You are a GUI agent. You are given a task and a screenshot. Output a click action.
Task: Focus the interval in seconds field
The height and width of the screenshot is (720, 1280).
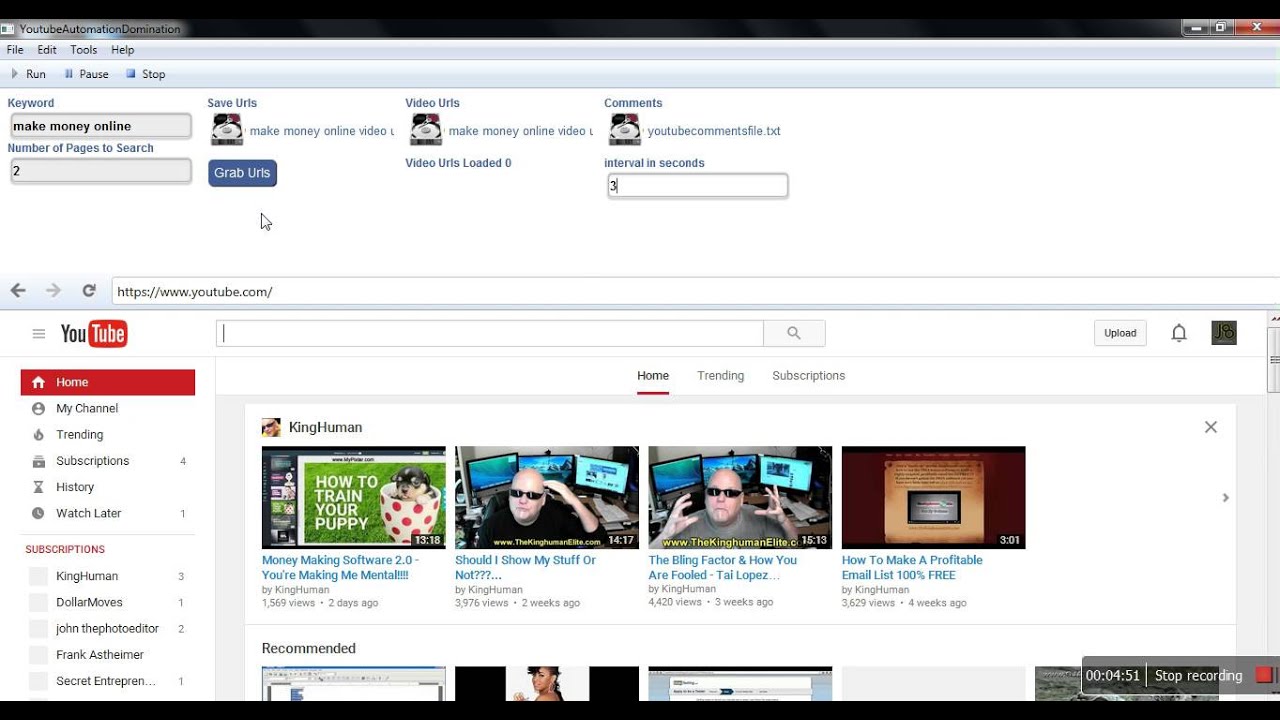[698, 186]
